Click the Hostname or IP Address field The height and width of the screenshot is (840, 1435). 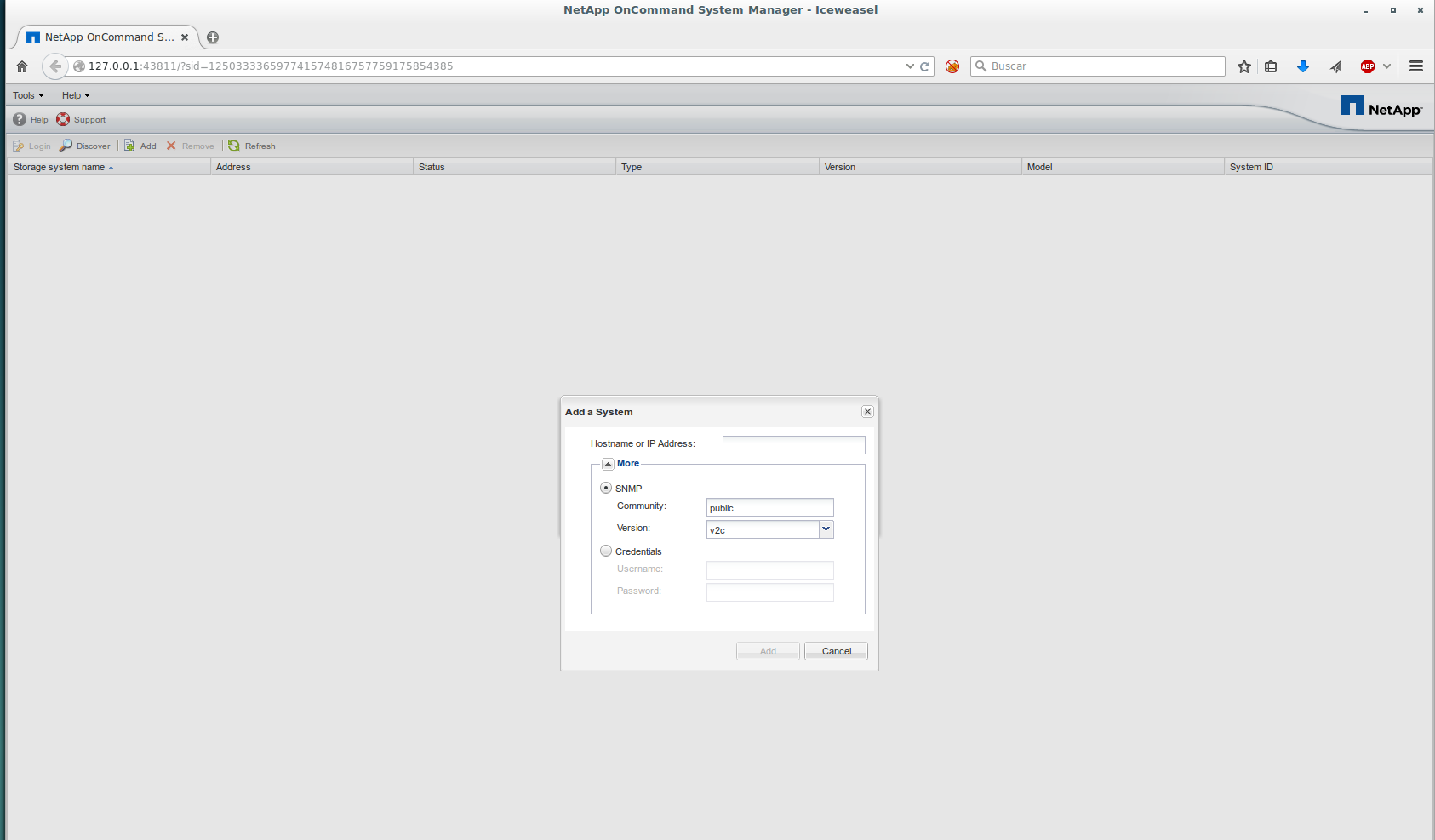point(793,444)
